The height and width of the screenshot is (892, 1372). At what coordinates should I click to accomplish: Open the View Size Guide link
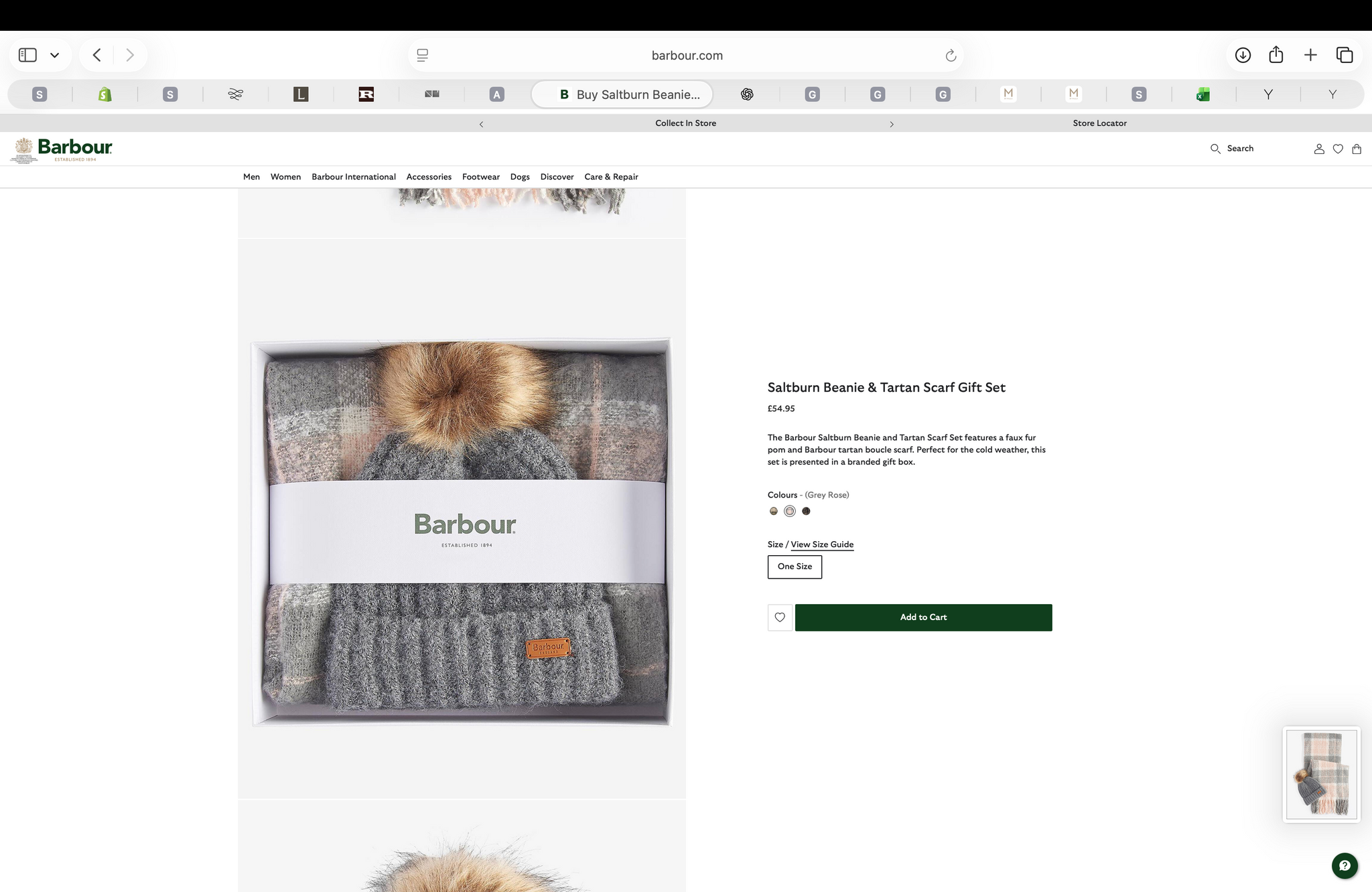click(822, 544)
